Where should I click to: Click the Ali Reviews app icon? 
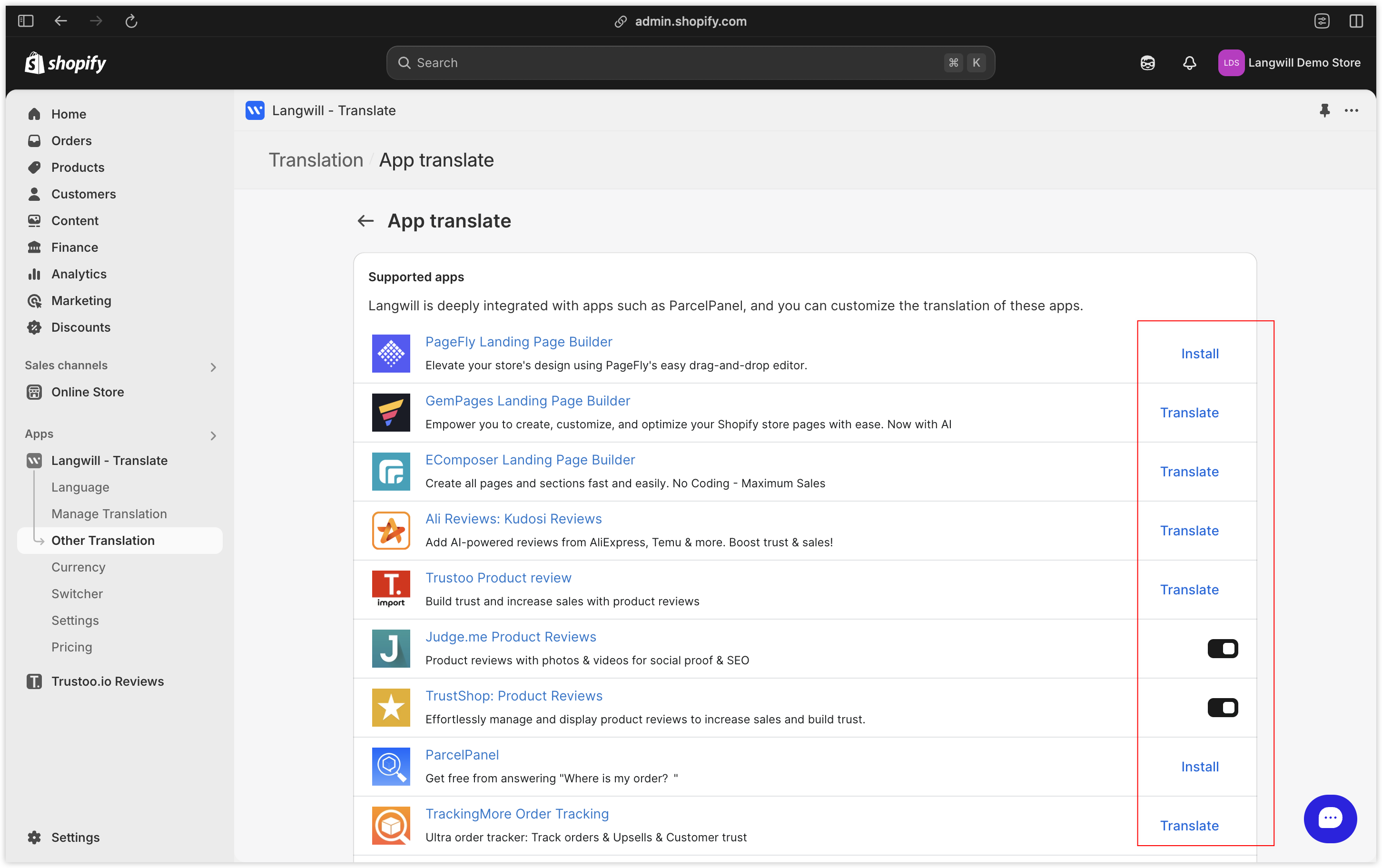(391, 531)
